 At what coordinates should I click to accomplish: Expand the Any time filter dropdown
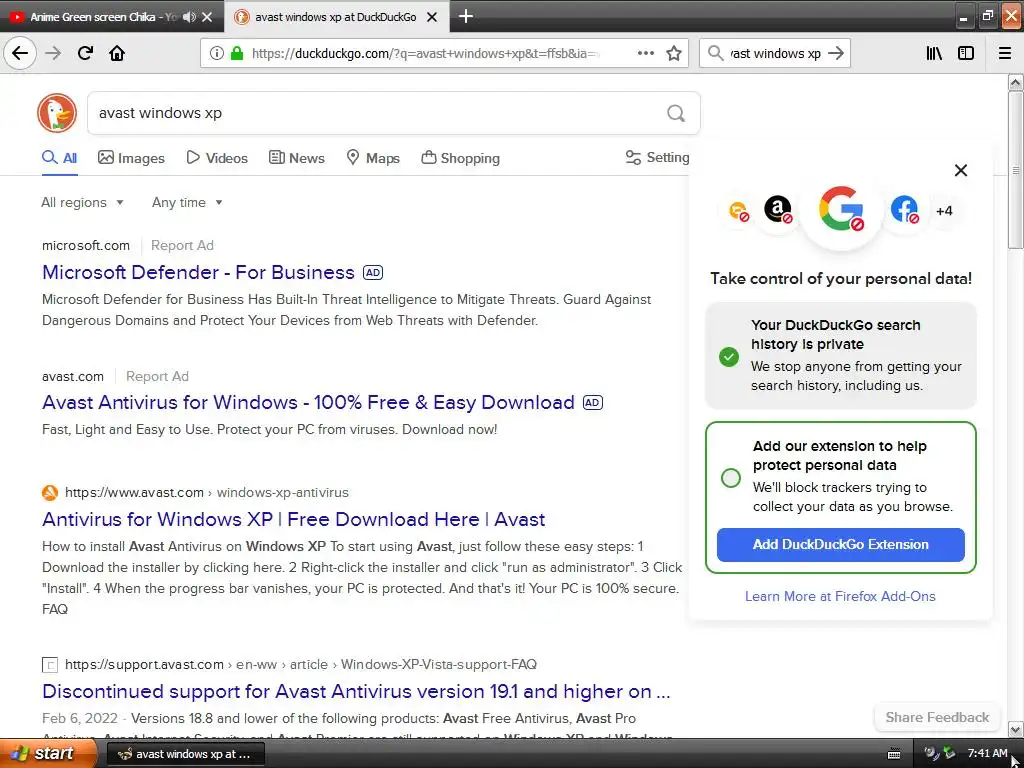point(187,202)
